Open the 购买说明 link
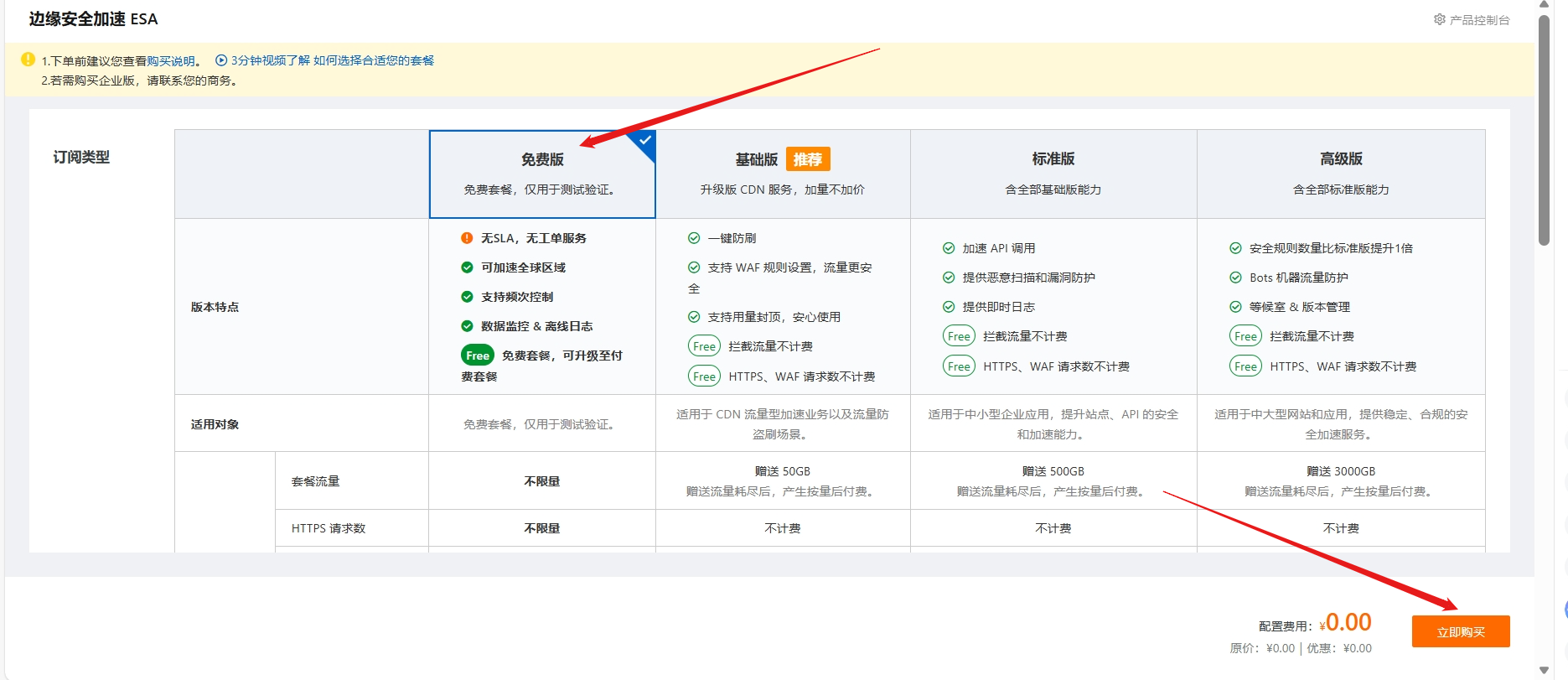 click(171, 61)
